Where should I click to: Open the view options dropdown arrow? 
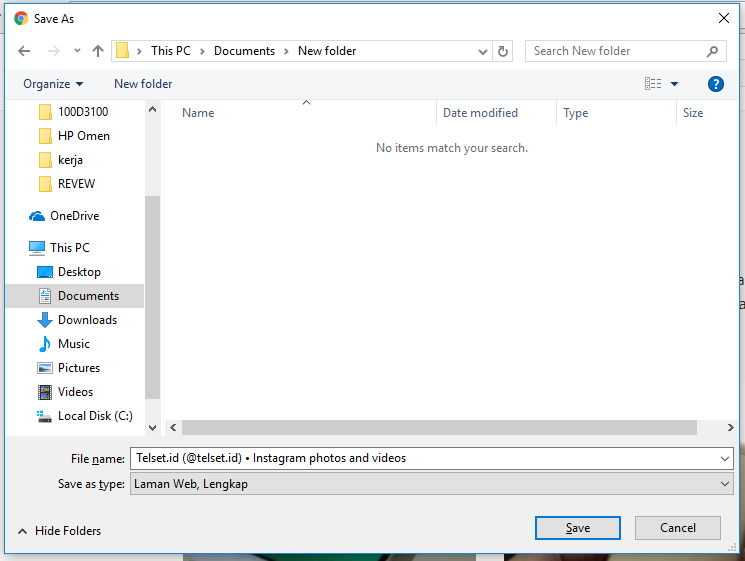point(675,84)
